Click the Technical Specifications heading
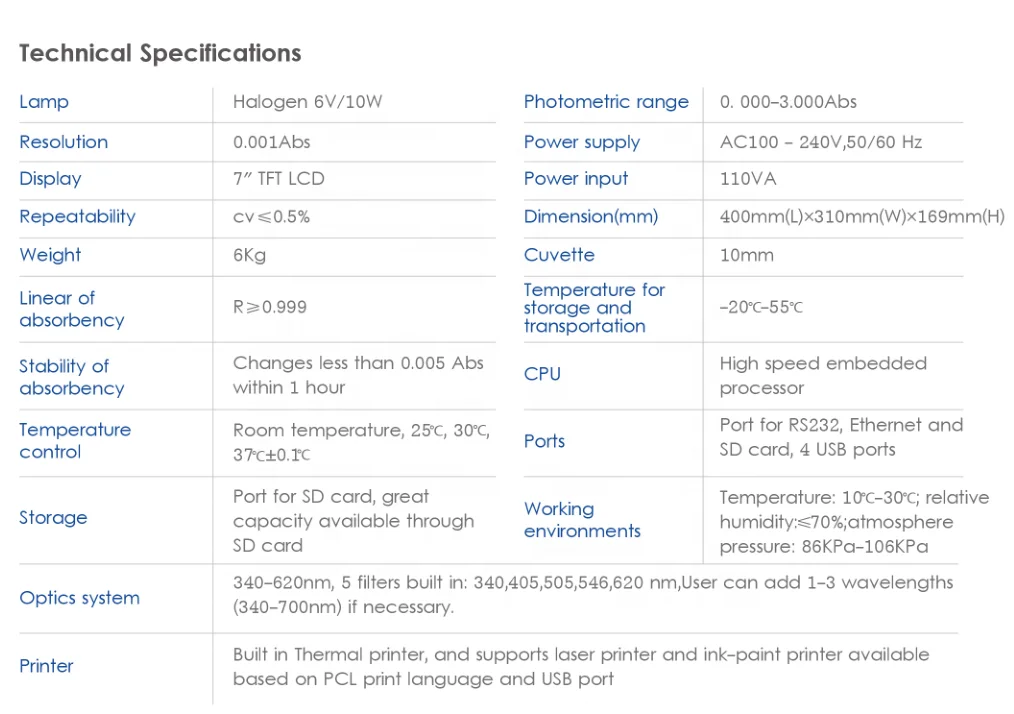 pos(160,53)
